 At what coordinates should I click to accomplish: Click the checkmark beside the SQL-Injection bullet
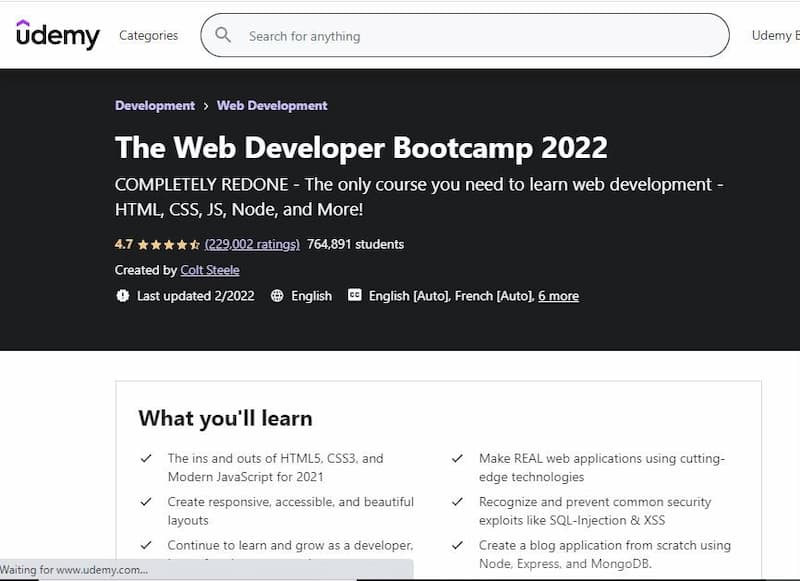click(459, 502)
